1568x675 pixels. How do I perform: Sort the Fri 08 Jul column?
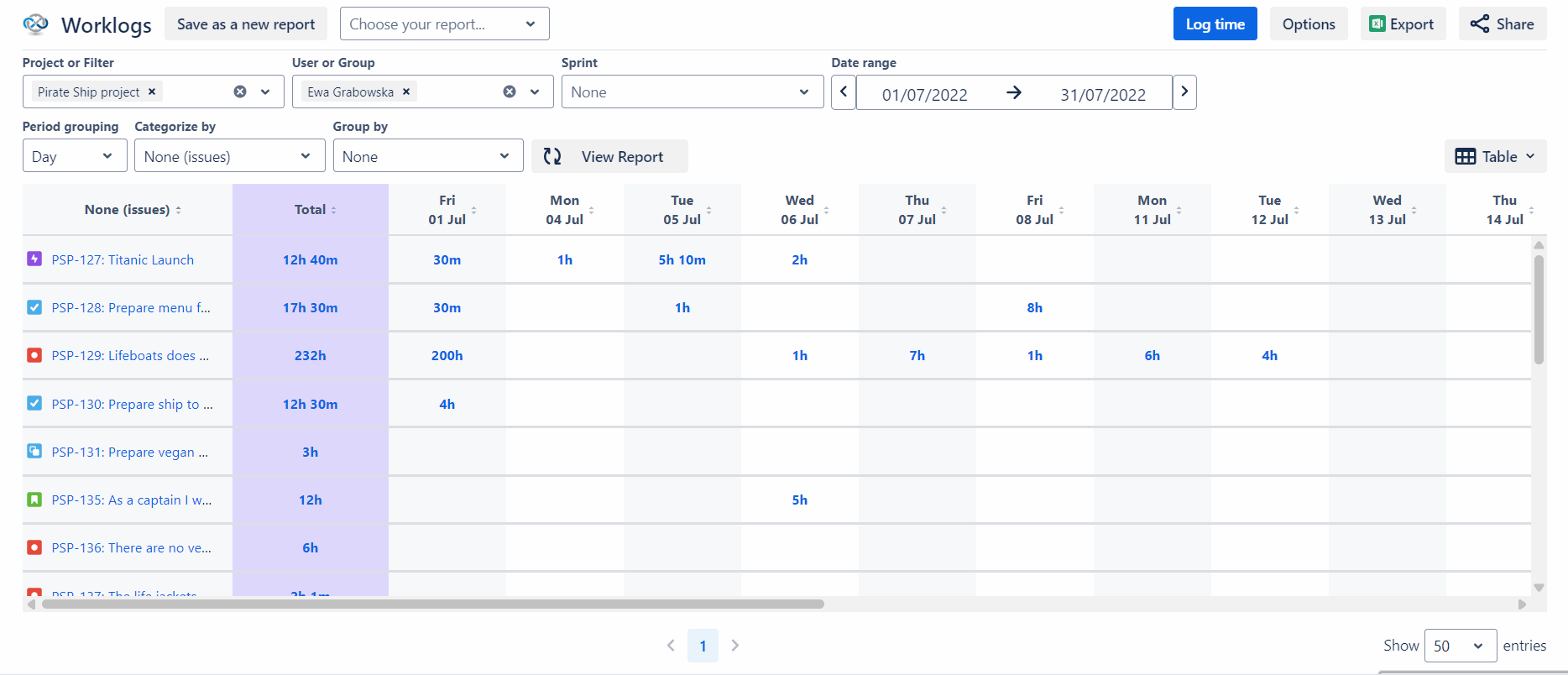[1061, 210]
